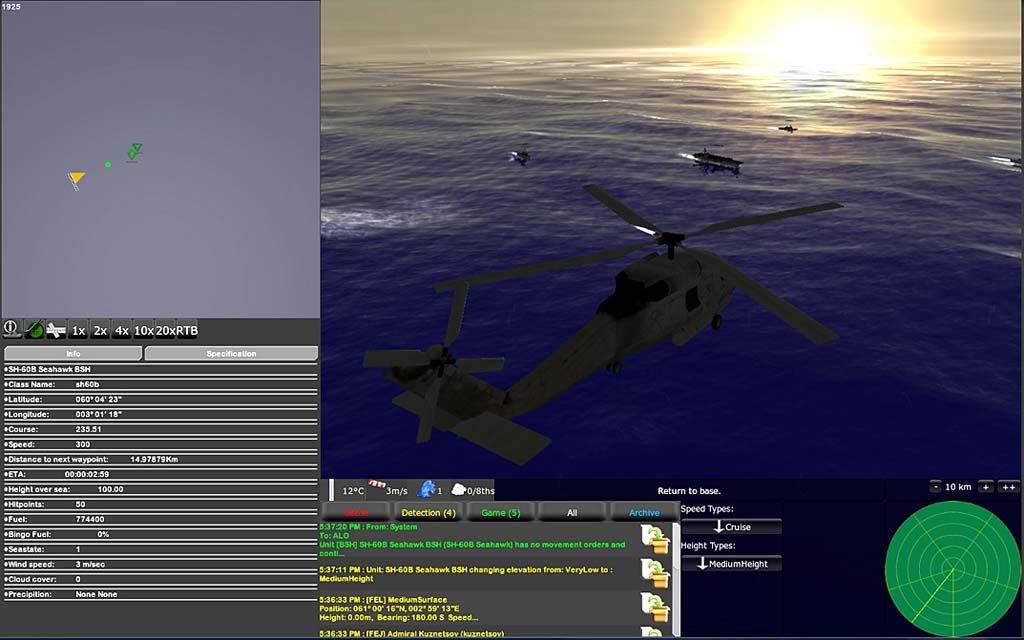Increase radar range with single plus button
Screen dimensions: 1024x640
985,487
